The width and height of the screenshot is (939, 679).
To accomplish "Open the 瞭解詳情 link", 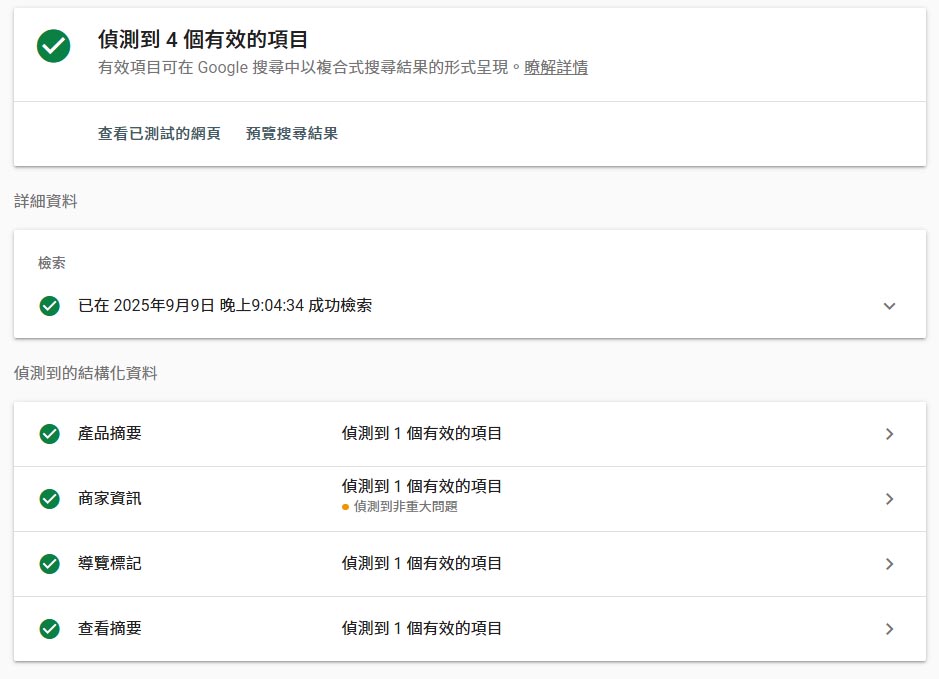I will [x=556, y=67].
